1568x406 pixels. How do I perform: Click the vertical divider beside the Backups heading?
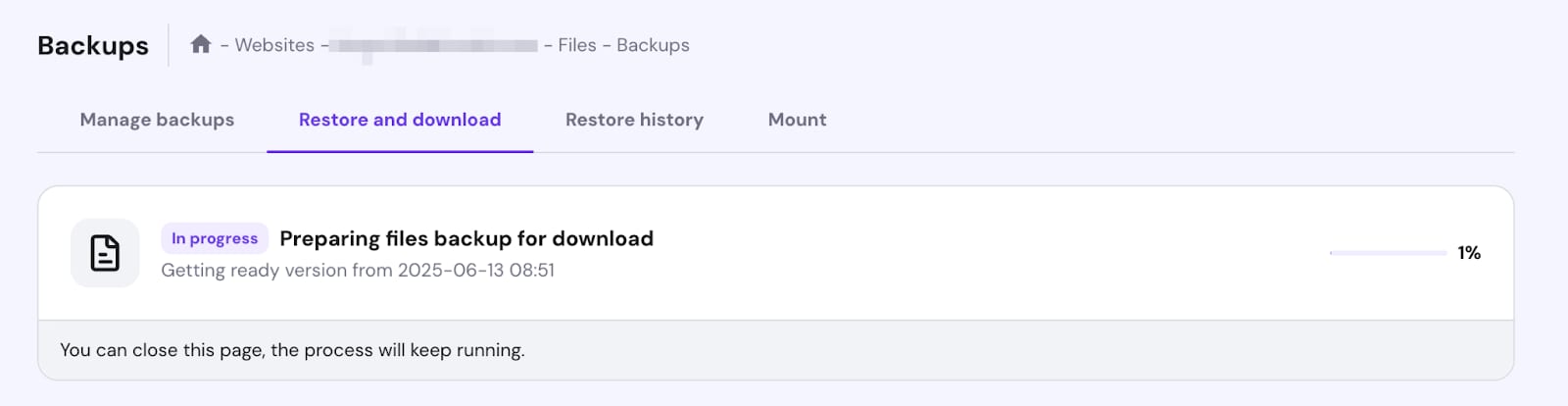(169, 45)
